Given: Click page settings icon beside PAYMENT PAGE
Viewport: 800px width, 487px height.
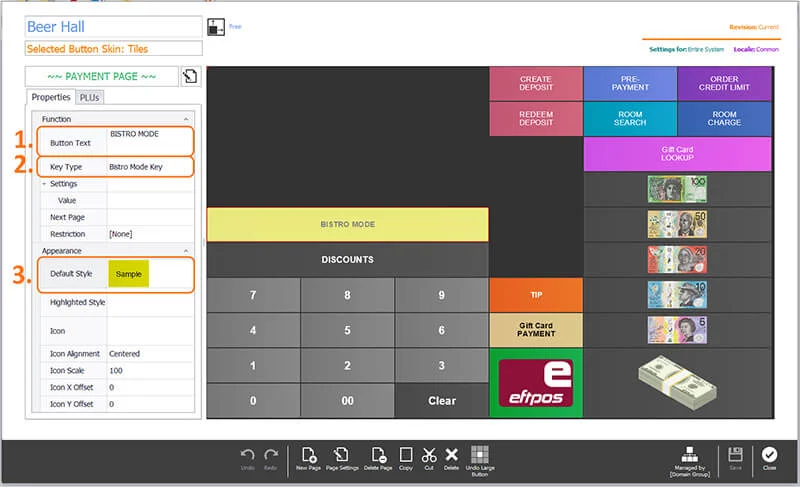Looking at the screenshot, I should 190,76.
